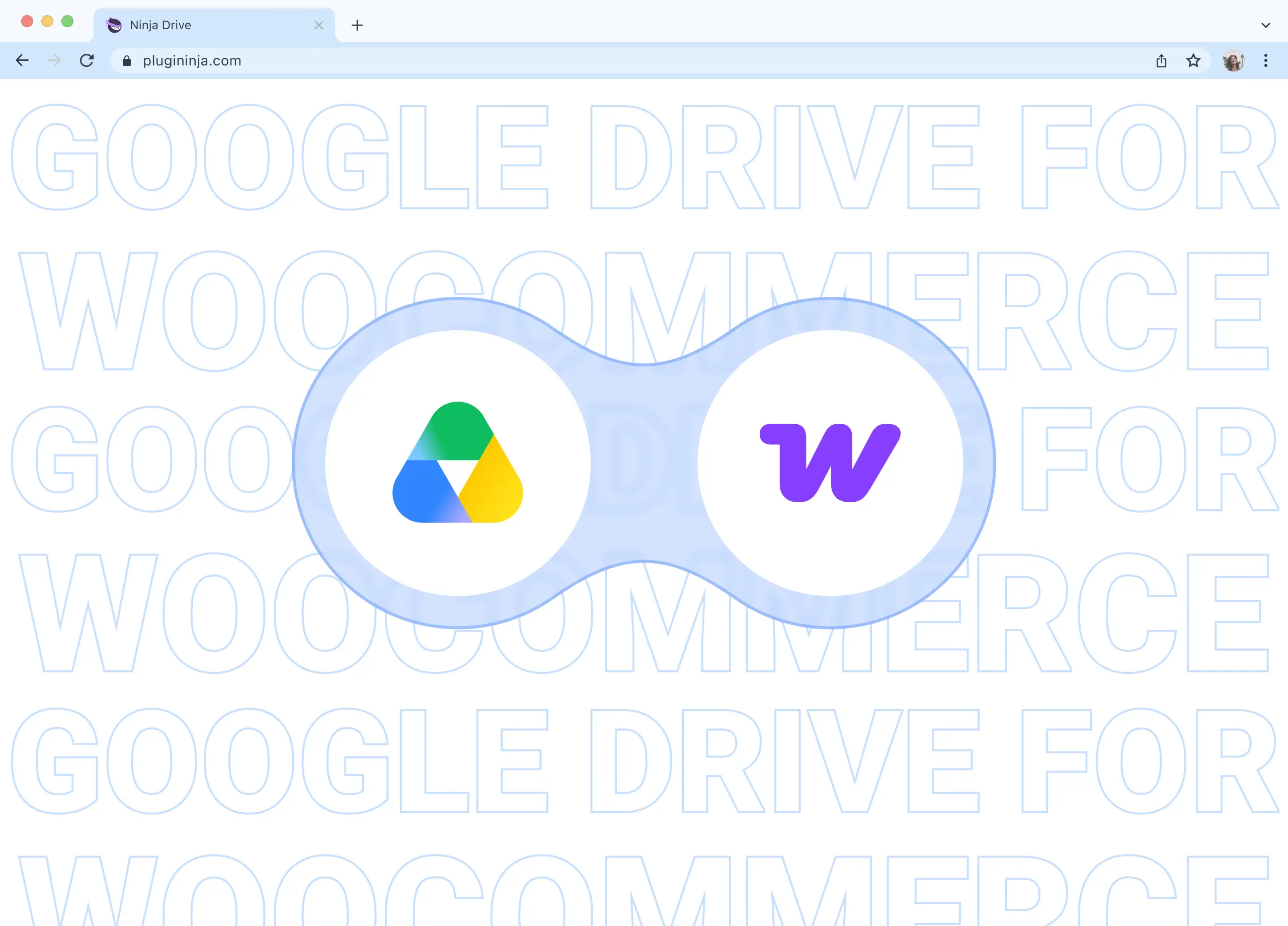The height and width of the screenshot is (926, 1288).
Task: Open the user profile avatar
Action: (1233, 60)
